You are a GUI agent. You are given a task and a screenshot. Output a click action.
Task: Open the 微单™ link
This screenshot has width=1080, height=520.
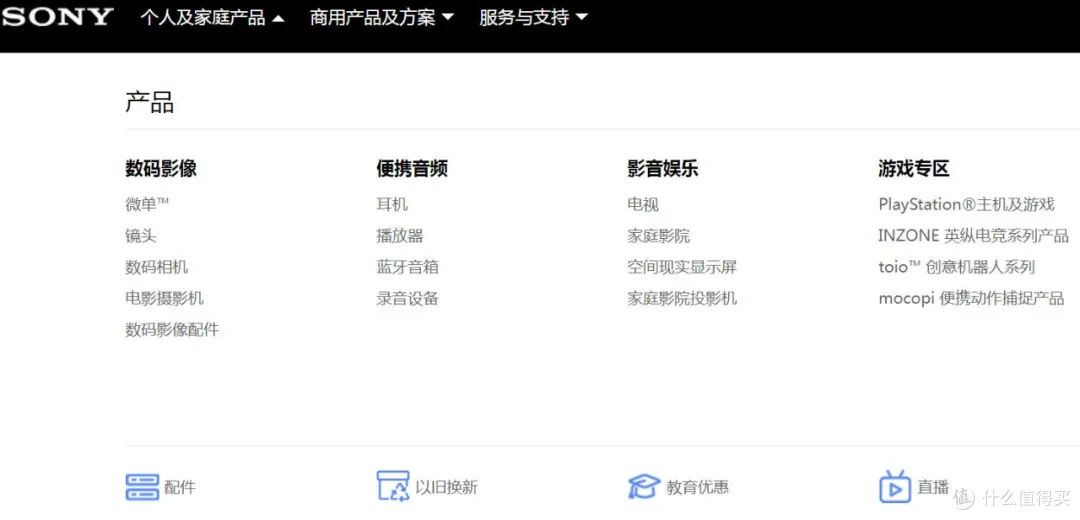click(x=147, y=205)
